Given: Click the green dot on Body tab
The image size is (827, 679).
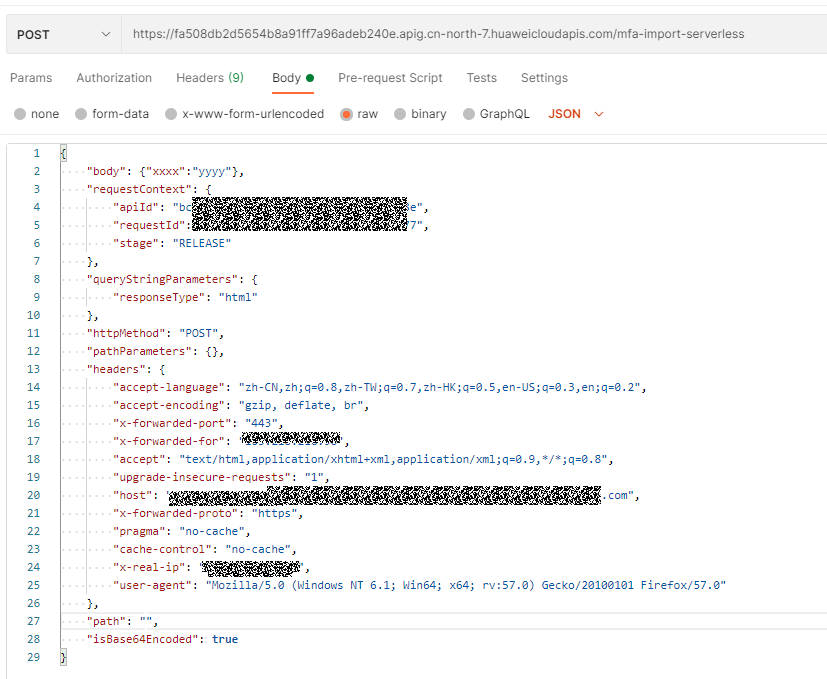Looking at the screenshot, I should tap(310, 78).
